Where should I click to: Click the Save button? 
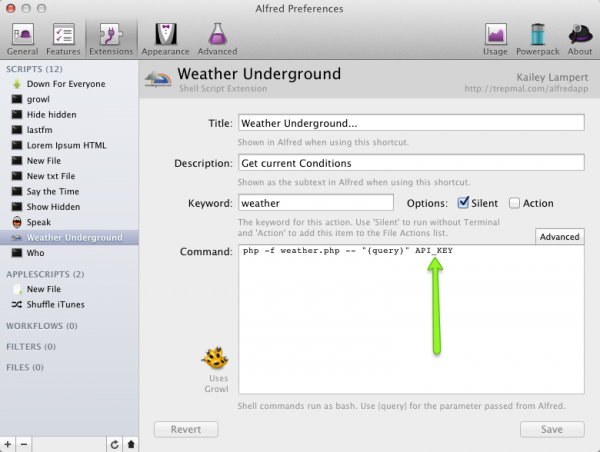pos(552,429)
